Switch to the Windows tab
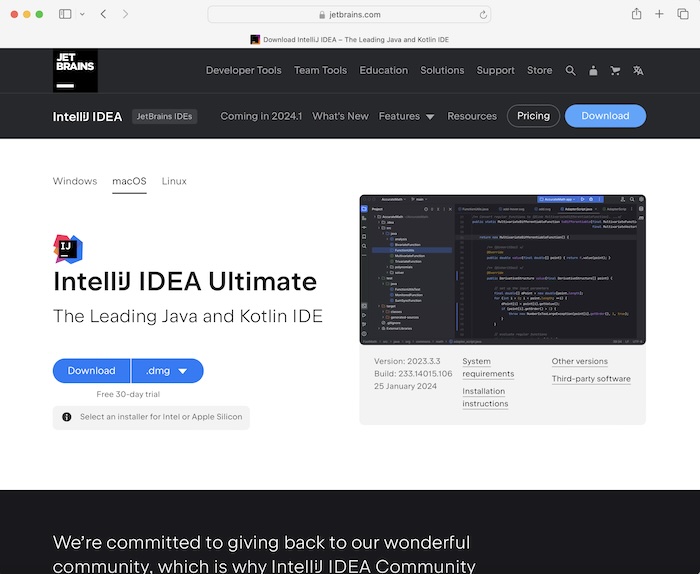700x574 pixels. click(x=75, y=181)
